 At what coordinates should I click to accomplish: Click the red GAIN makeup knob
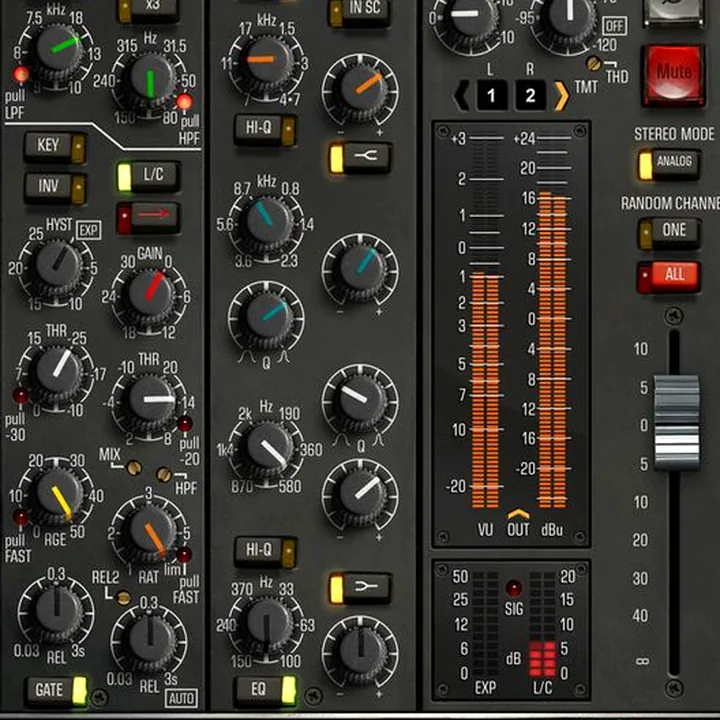151,292
